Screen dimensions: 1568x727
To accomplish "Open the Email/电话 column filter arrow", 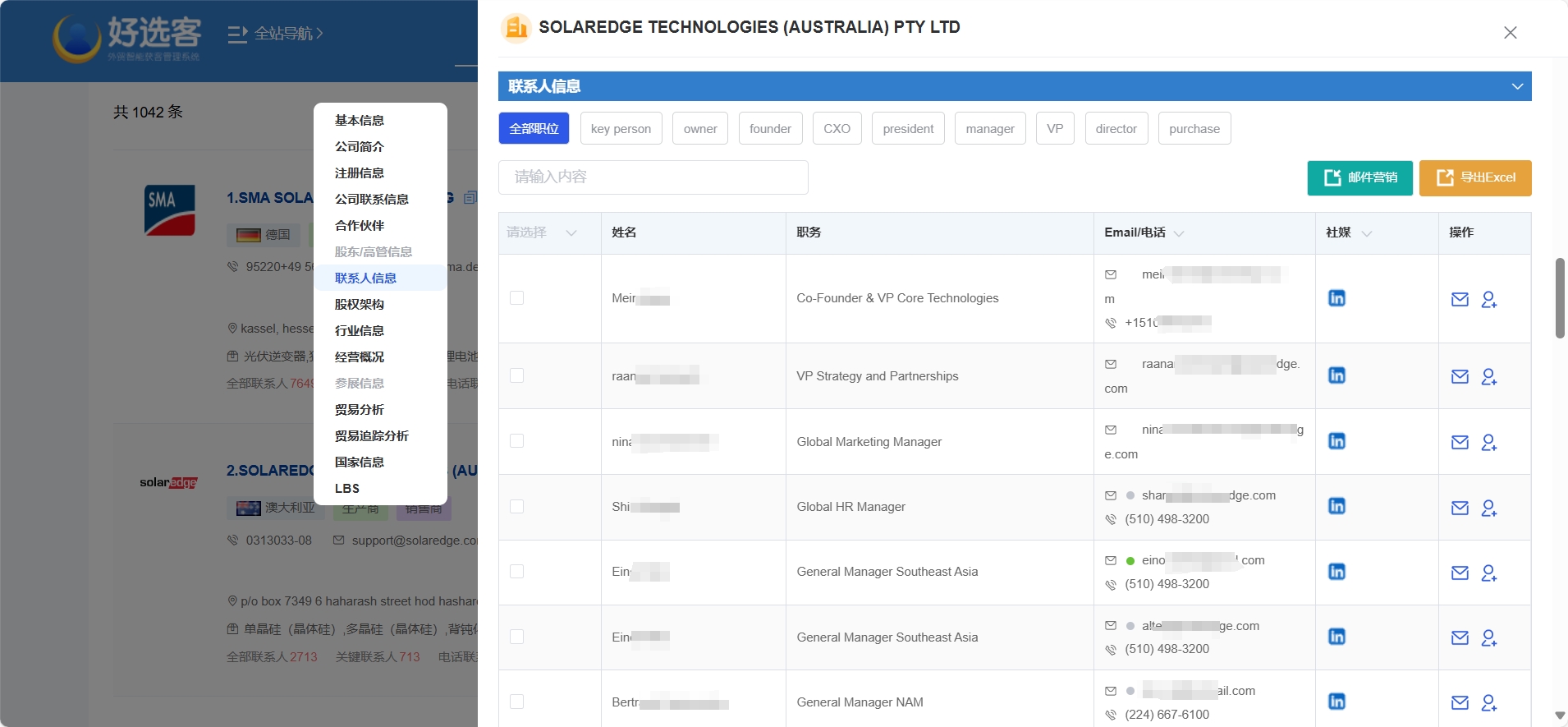I will pyautogui.click(x=1179, y=233).
